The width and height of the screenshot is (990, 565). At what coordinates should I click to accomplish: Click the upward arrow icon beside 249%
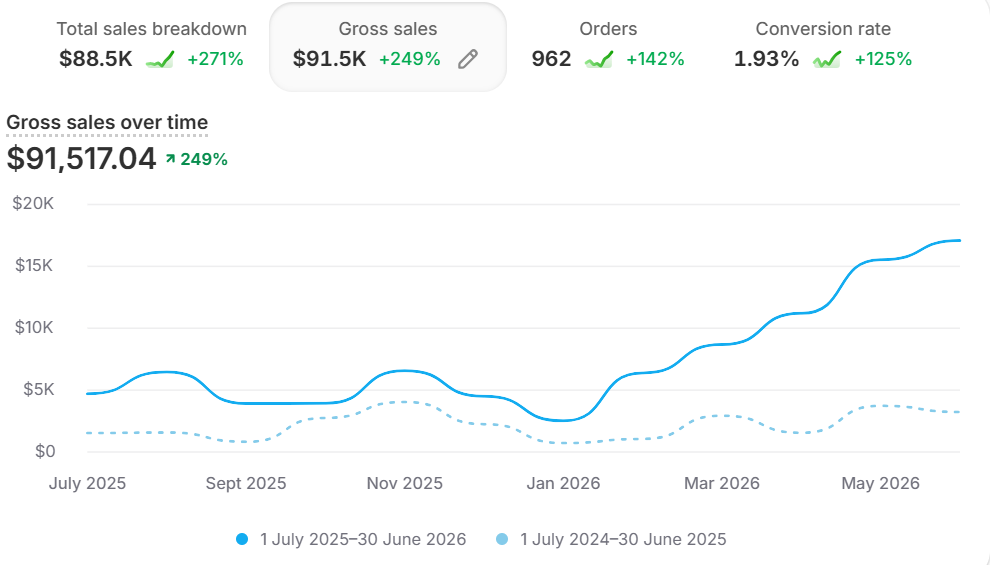coord(170,158)
